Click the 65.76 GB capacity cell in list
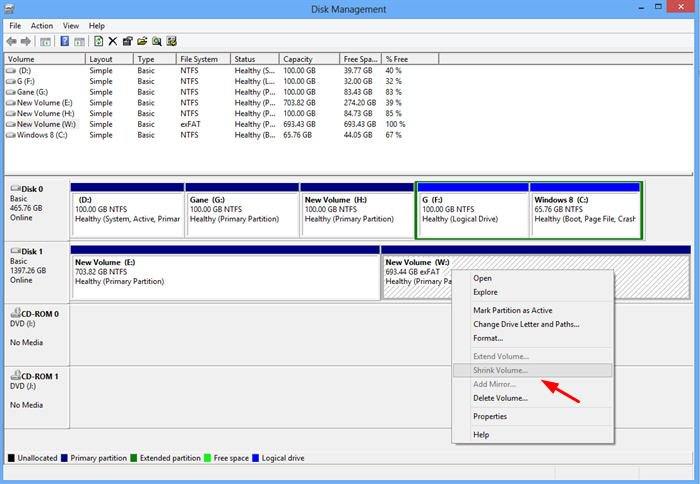The image size is (700, 484). coord(297,135)
